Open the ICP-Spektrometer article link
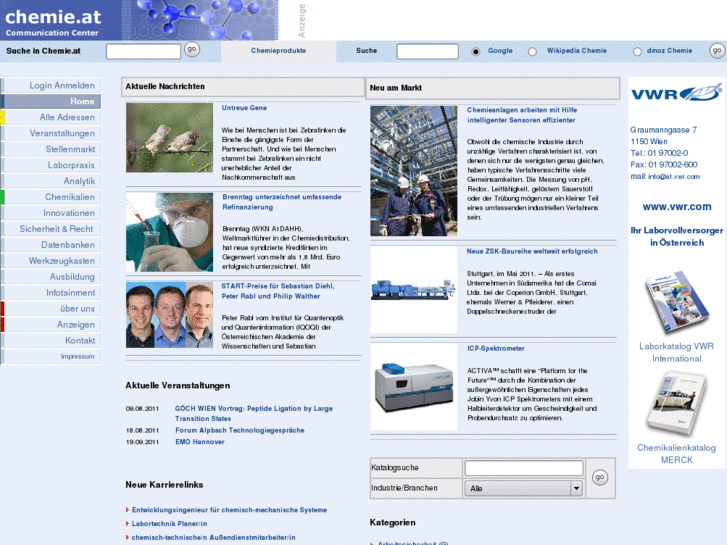The height and width of the screenshot is (545, 727). tap(496, 348)
